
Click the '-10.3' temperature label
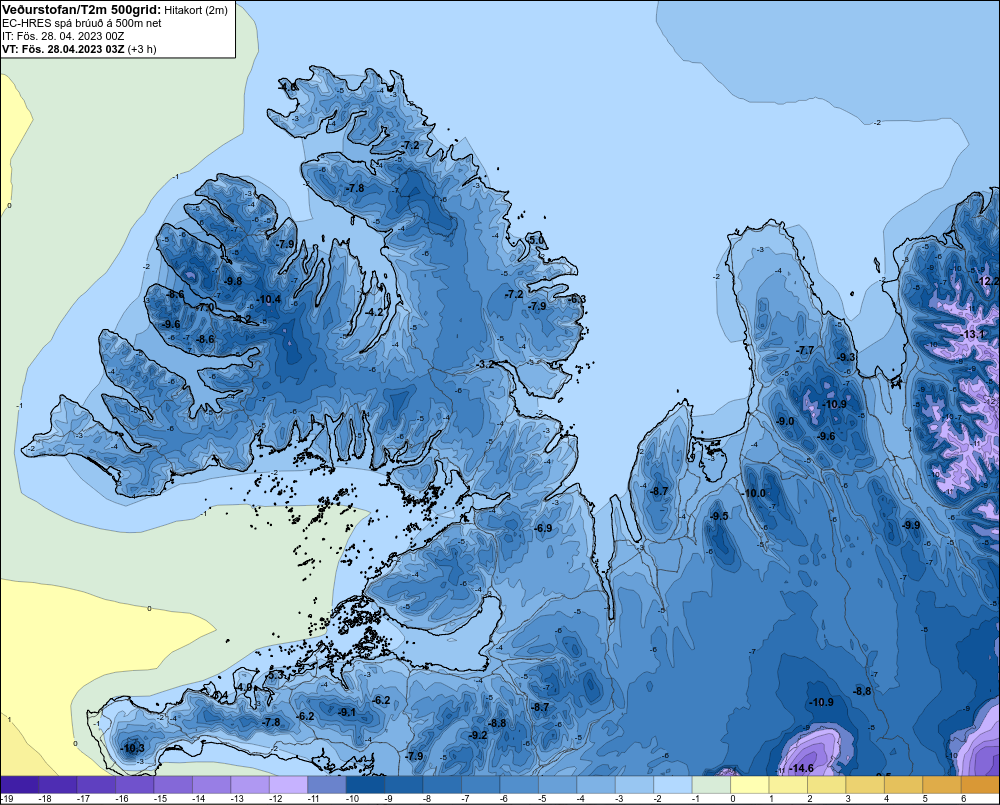point(132,748)
